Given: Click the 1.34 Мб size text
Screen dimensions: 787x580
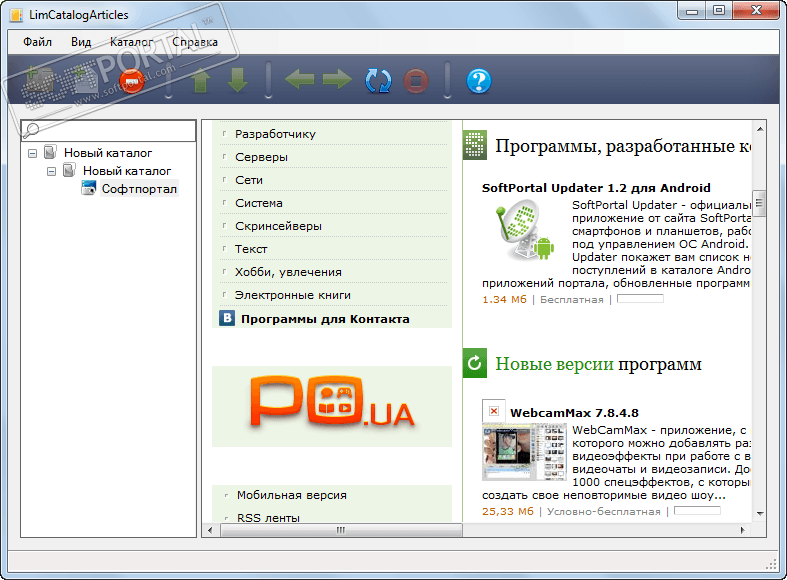Looking at the screenshot, I should tap(504, 300).
